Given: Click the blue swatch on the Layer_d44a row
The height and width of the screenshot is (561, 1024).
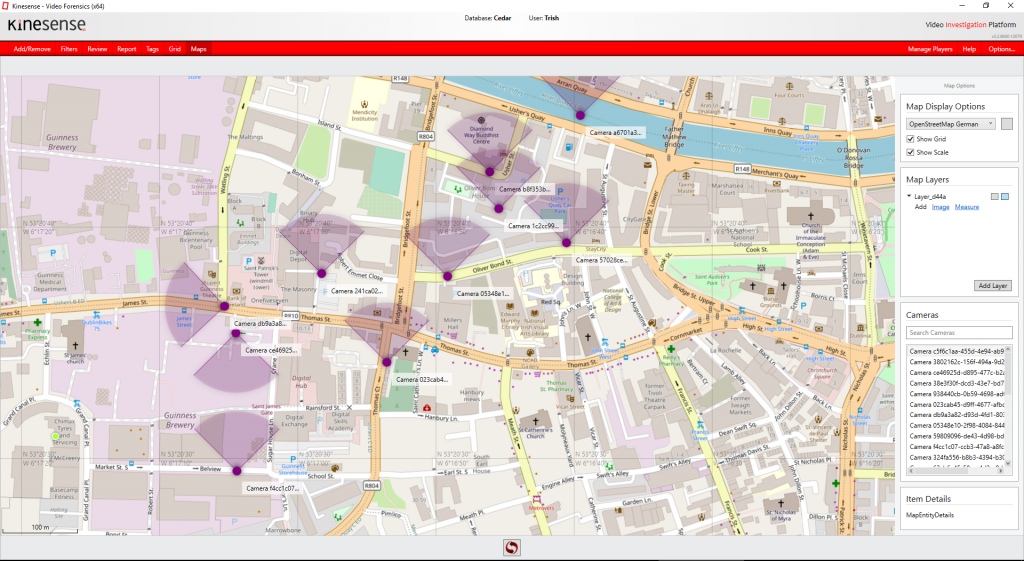Looking at the screenshot, I should 1005,197.
